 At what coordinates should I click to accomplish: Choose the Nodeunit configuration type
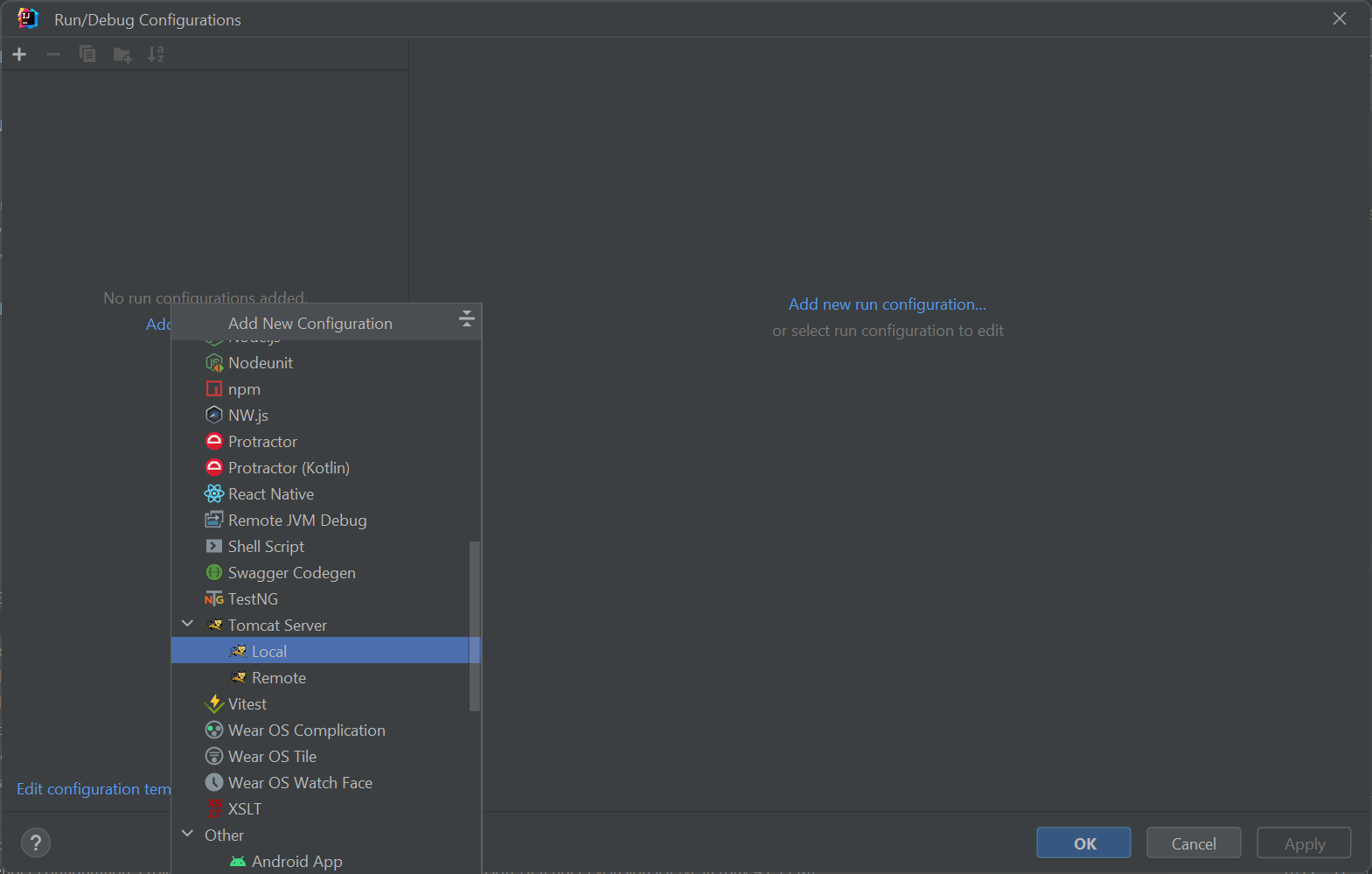point(320,362)
